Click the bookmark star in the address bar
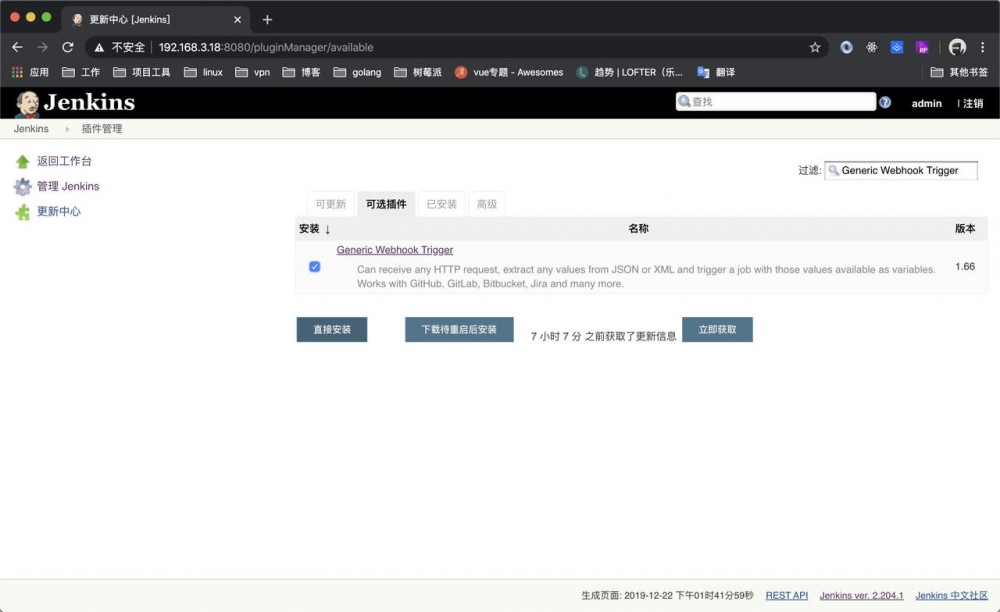 (814, 46)
